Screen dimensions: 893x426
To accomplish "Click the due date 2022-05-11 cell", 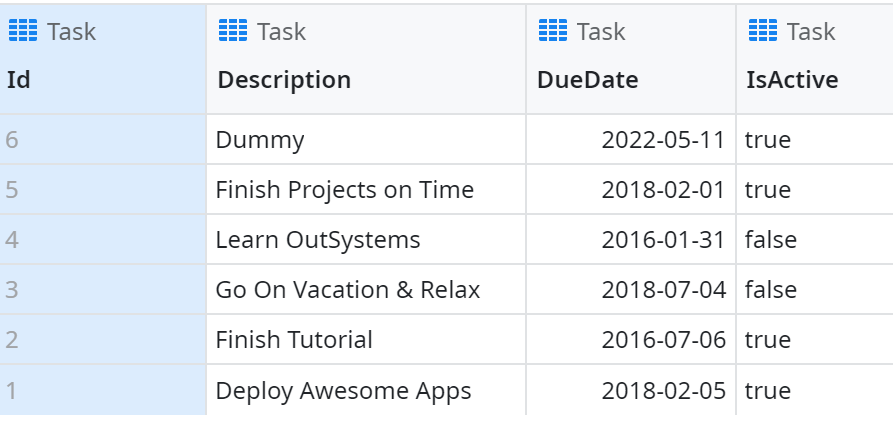I will point(662,140).
